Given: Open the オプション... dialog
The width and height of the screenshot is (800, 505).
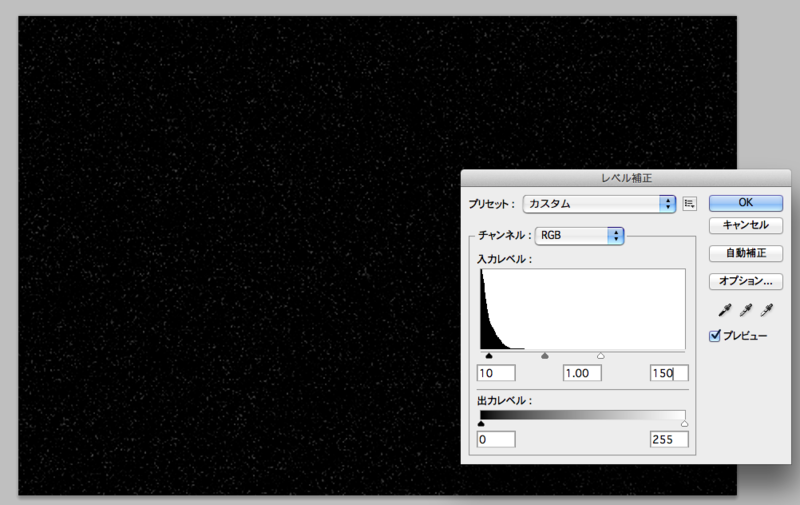Looking at the screenshot, I should (x=745, y=281).
